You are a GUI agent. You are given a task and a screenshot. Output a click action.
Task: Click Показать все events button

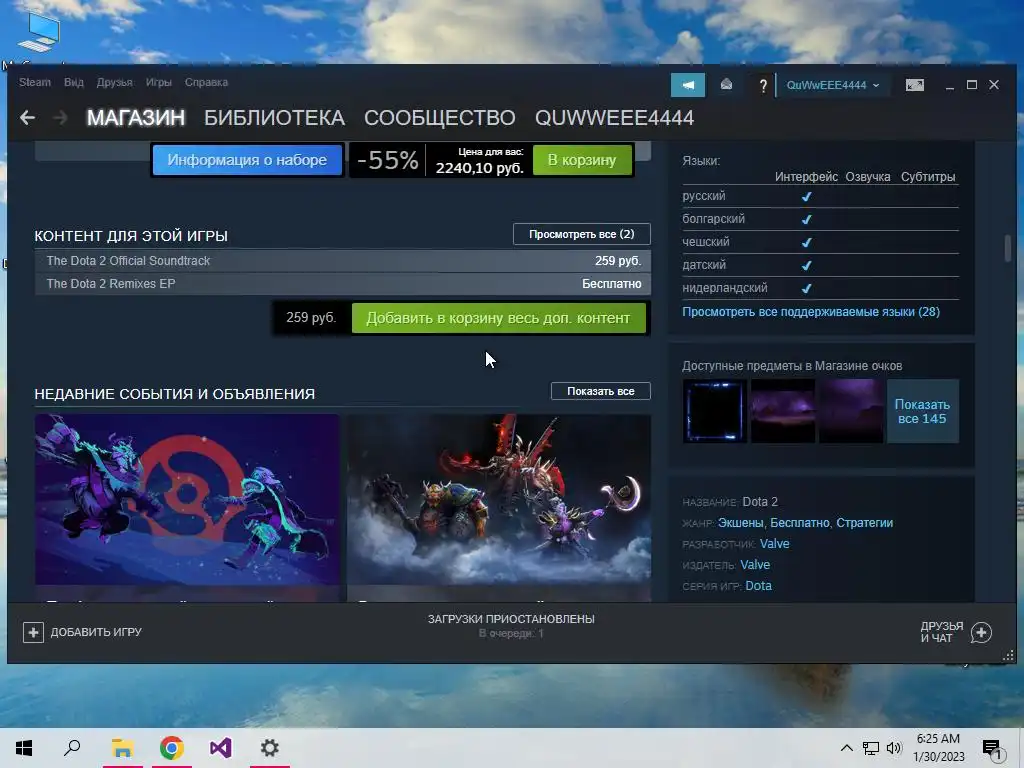pos(600,391)
